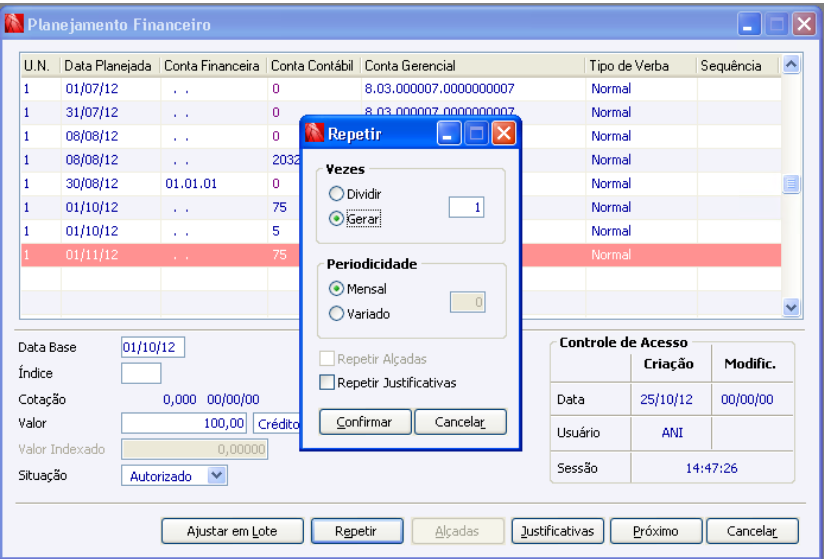Click the Conta Contábil column header
Image resolution: width=824 pixels, height=559 pixels.
pyautogui.click(x=312, y=66)
